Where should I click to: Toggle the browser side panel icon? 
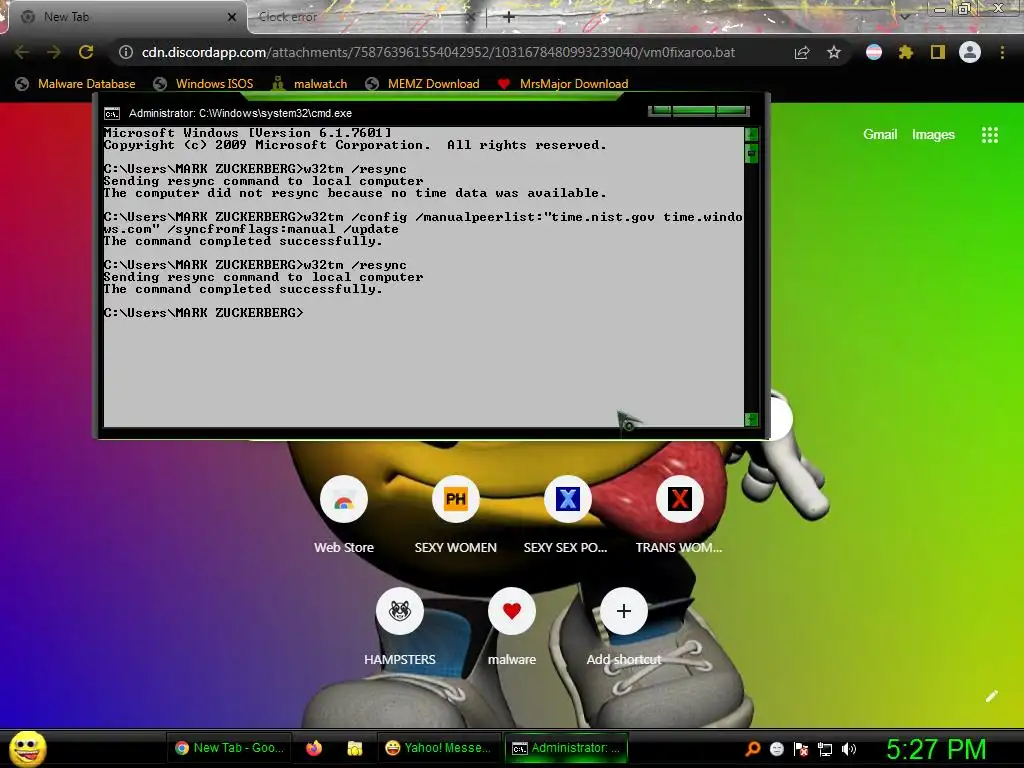coord(938,52)
